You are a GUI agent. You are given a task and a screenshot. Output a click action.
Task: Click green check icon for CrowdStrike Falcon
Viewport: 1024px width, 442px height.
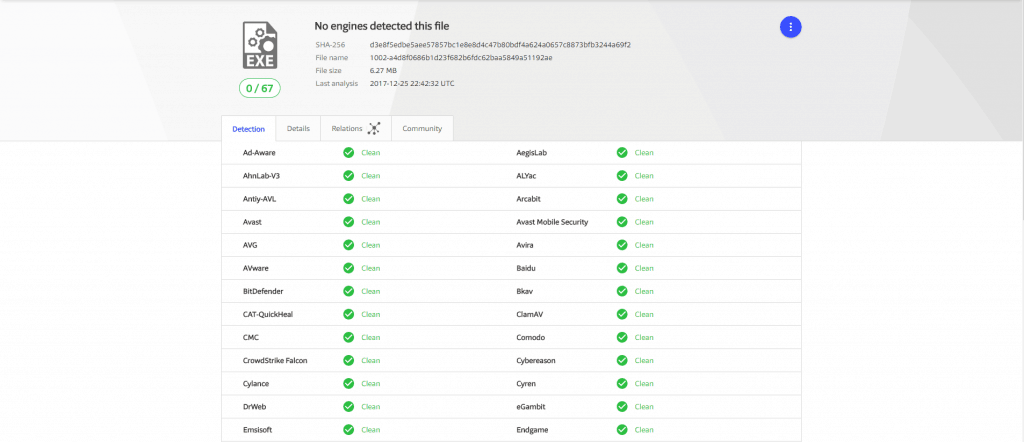point(349,360)
